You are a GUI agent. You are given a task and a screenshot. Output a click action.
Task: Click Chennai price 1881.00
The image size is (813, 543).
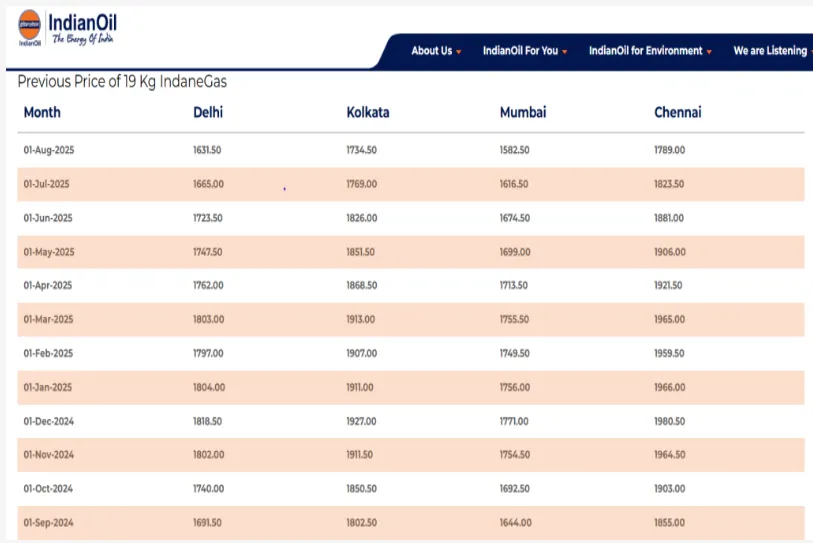(x=669, y=218)
